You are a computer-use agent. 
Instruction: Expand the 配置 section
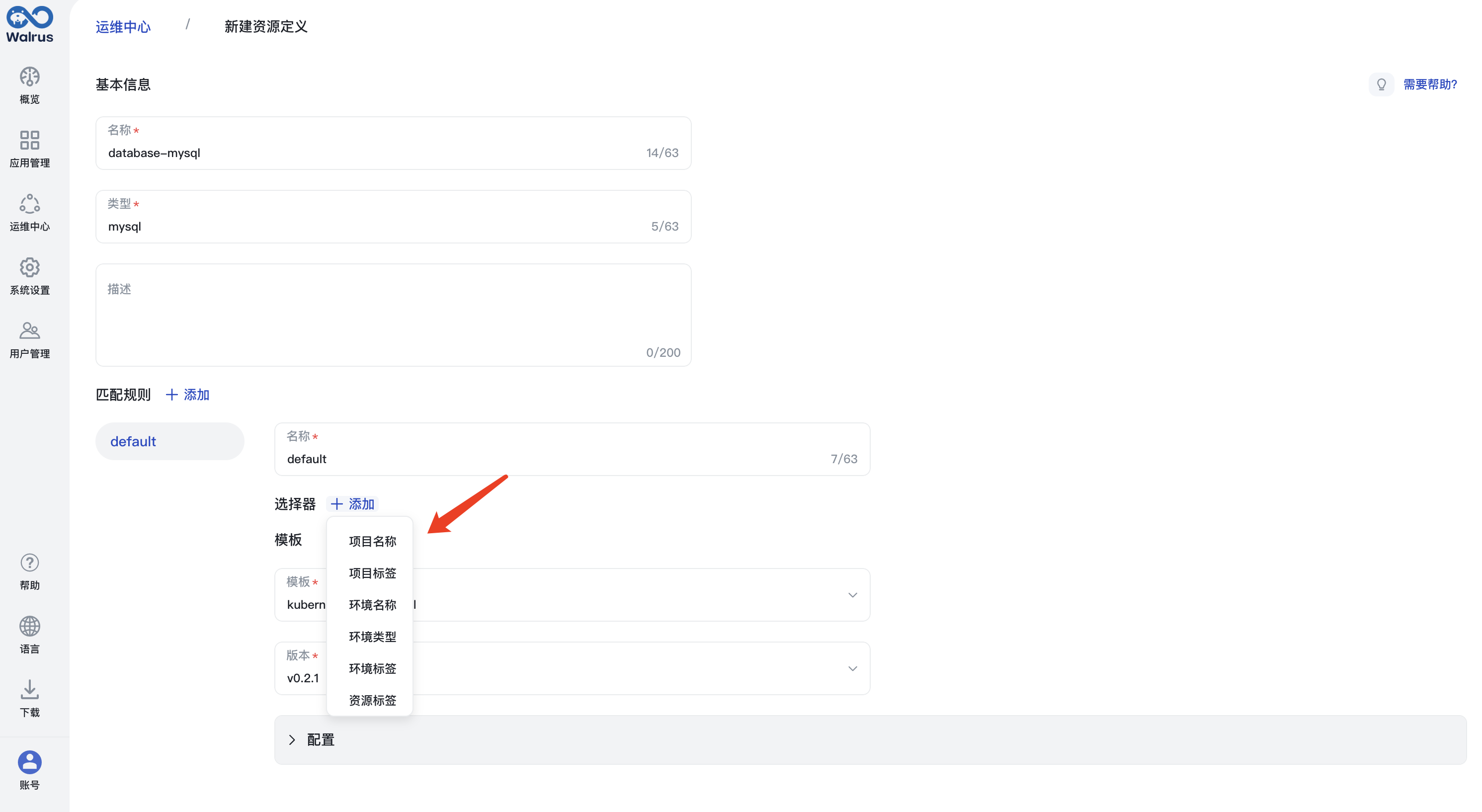[x=870, y=739]
